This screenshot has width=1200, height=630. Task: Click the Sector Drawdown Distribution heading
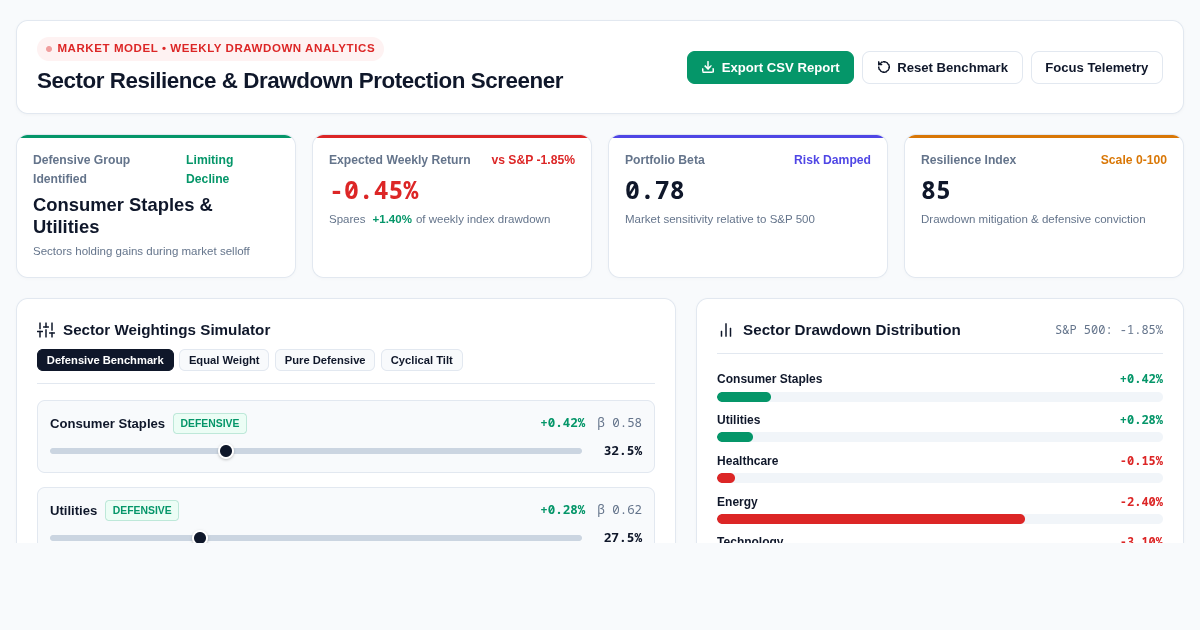tap(852, 330)
